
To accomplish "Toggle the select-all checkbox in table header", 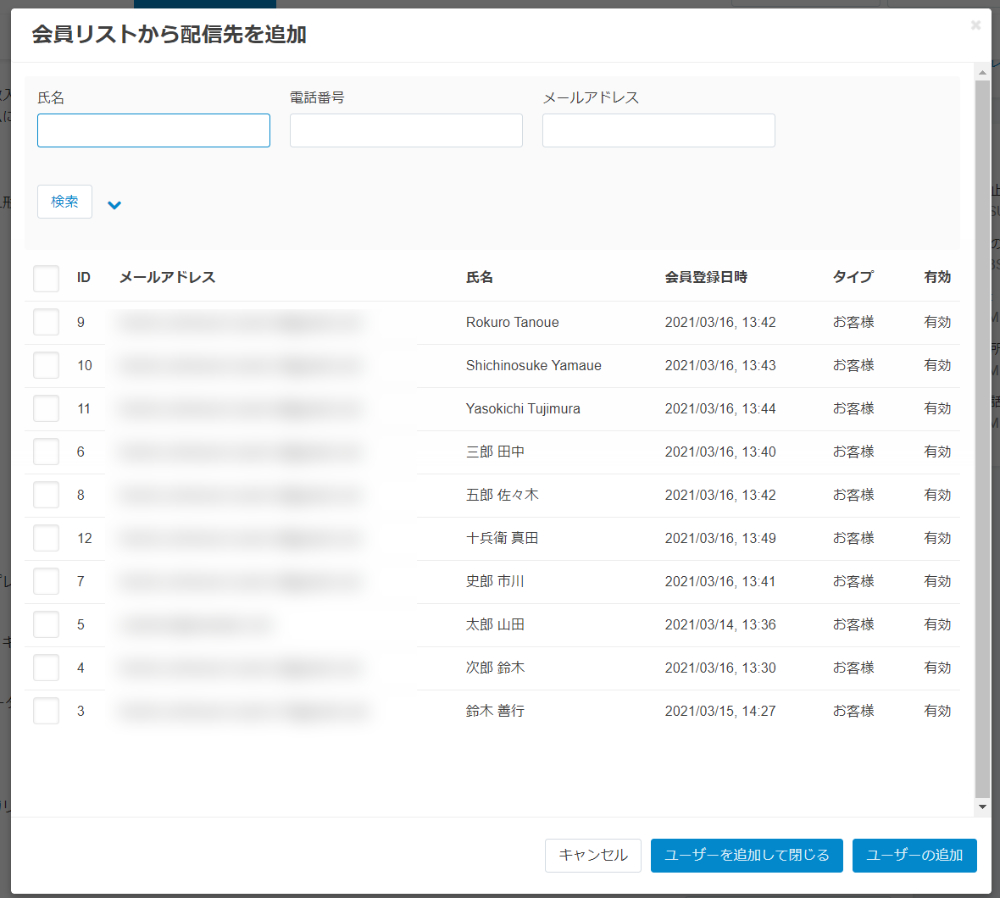I will pos(46,278).
